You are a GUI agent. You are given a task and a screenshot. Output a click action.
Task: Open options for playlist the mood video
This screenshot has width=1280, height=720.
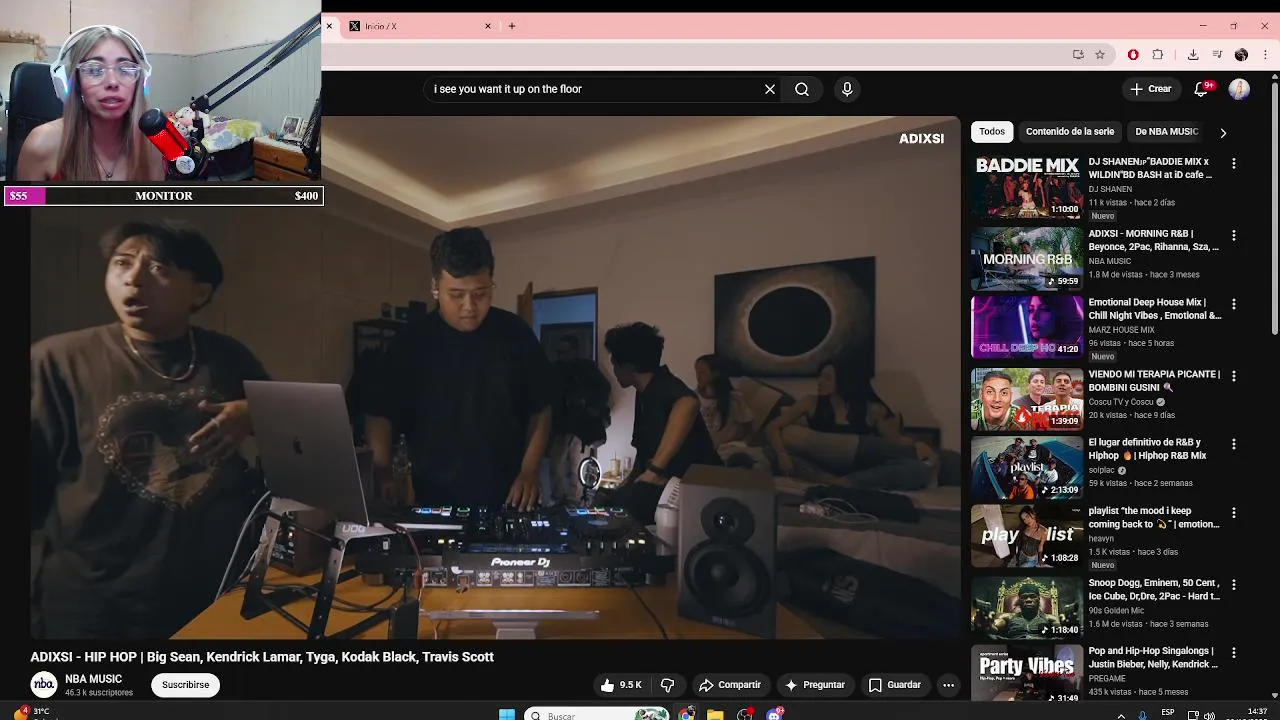1234,512
